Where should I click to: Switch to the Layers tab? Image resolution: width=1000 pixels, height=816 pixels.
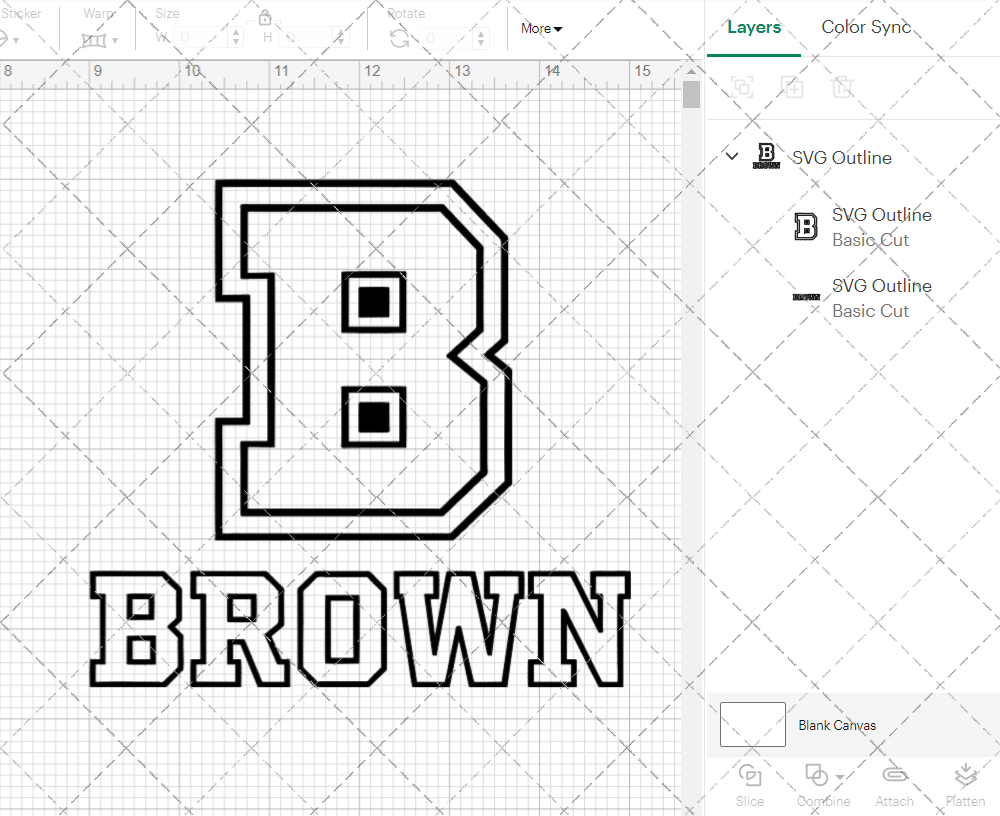(754, 27)
